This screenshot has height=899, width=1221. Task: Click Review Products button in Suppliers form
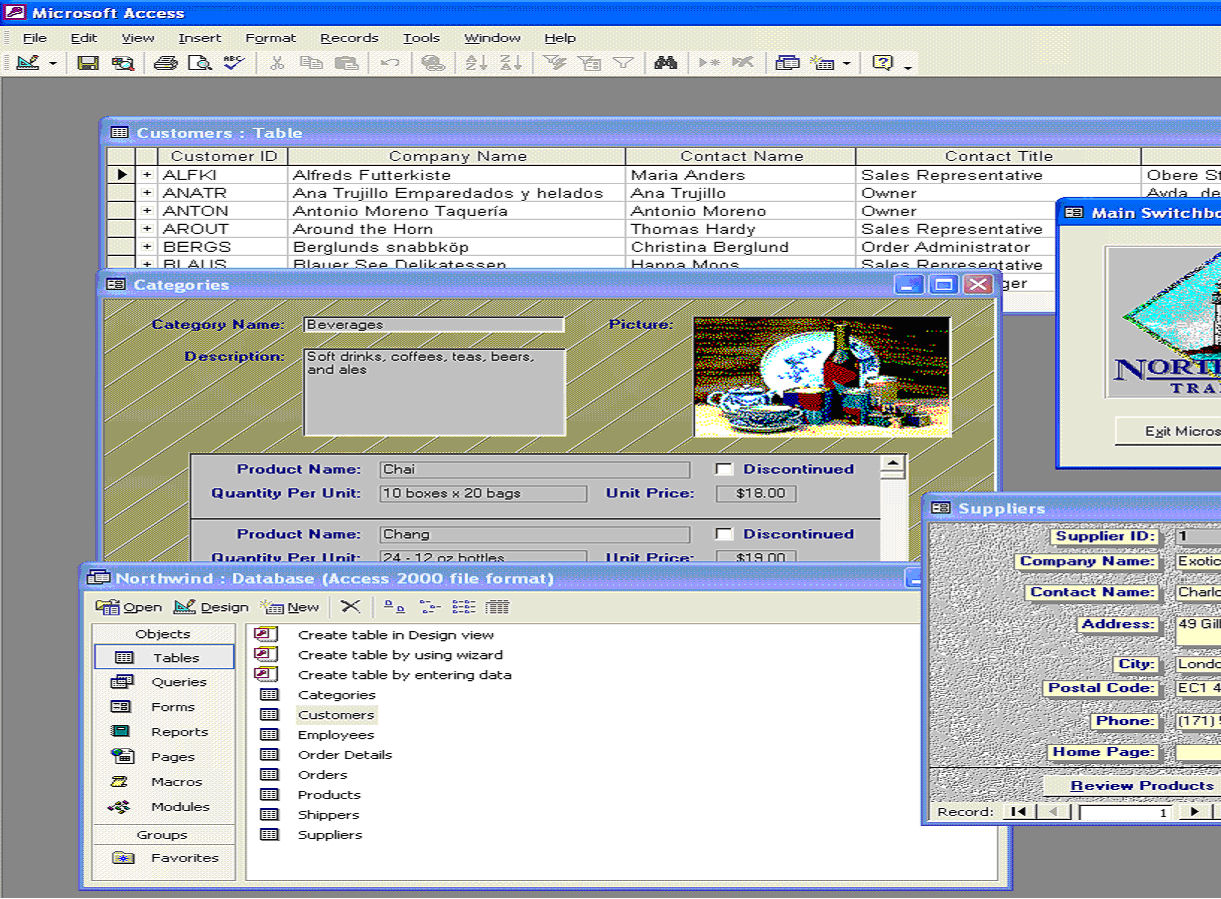point(1142,785)
